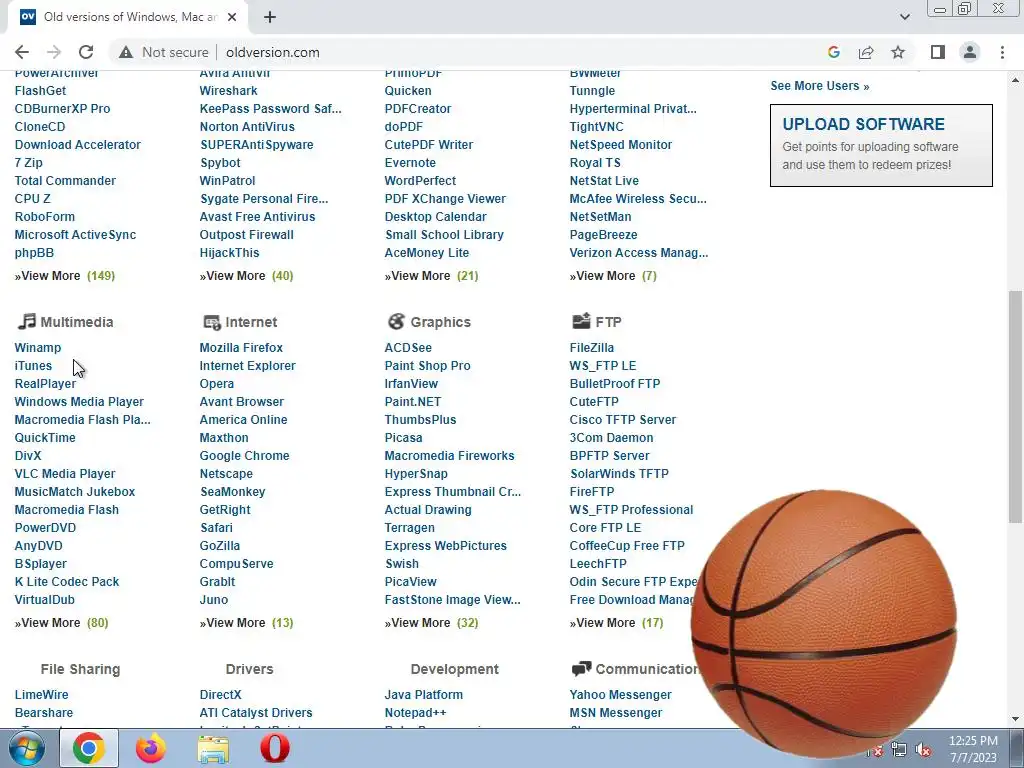The height and width of the screenshot is (768, 1024).
Task: View More Internet link (13)
Action: [246, 622]
